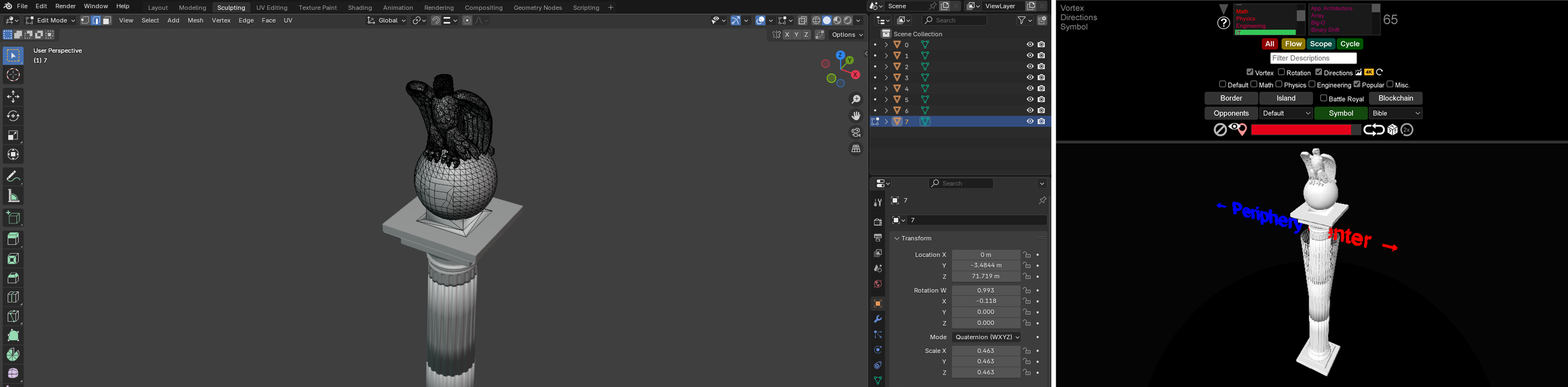Screen dimensions: 1568x387
Task: Open the Bible dropdown
Action: tap(1396, 114)
